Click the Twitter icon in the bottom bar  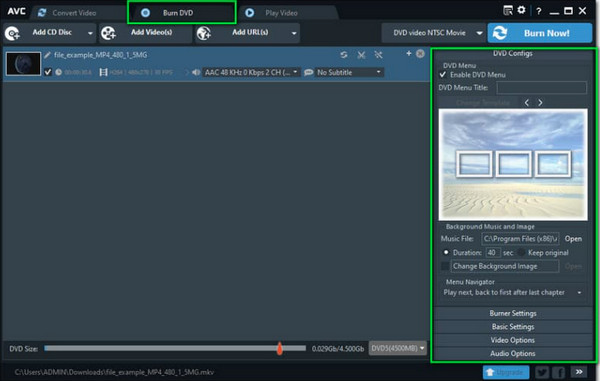click(x=542, y=372)
